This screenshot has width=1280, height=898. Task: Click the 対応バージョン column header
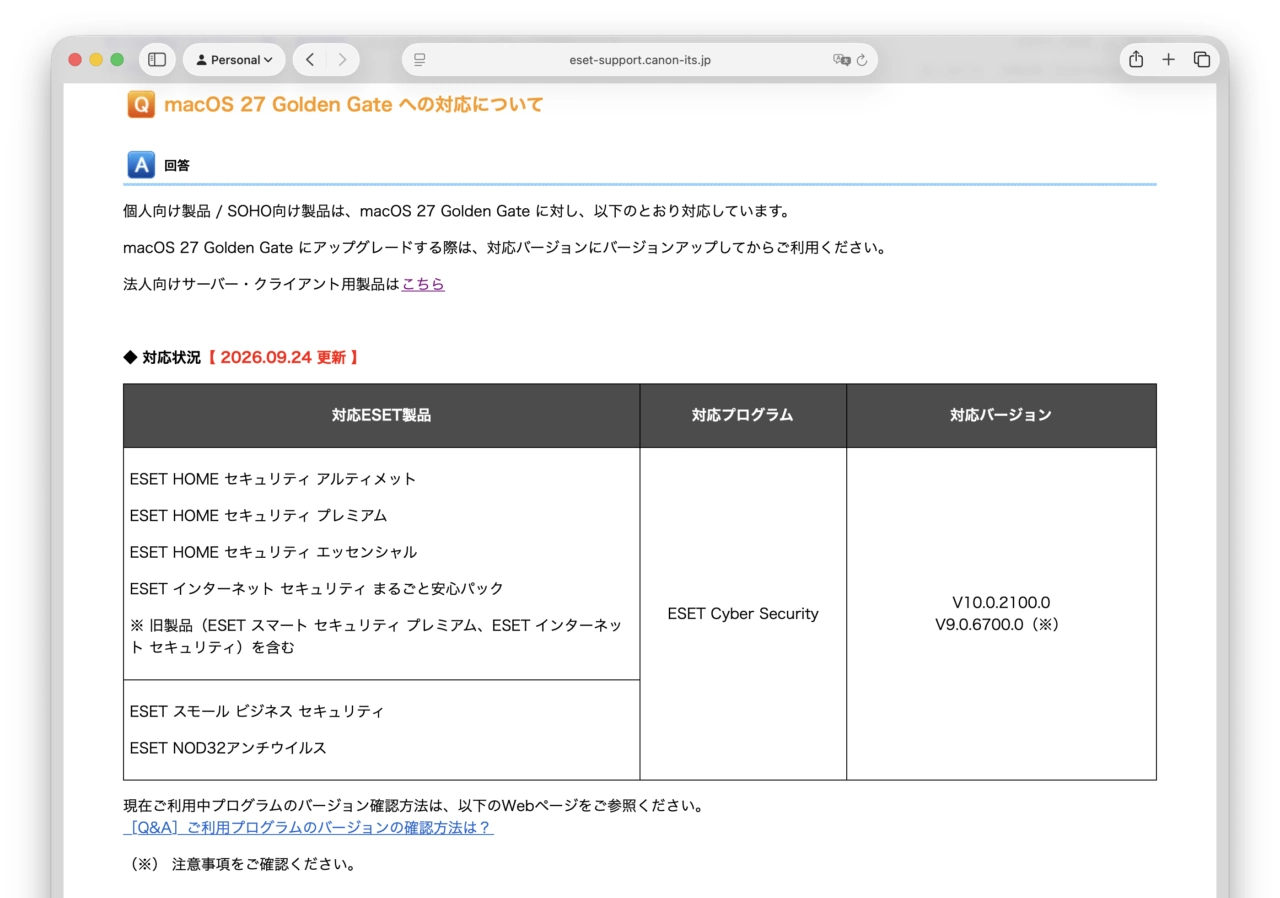pos(1001,415)
